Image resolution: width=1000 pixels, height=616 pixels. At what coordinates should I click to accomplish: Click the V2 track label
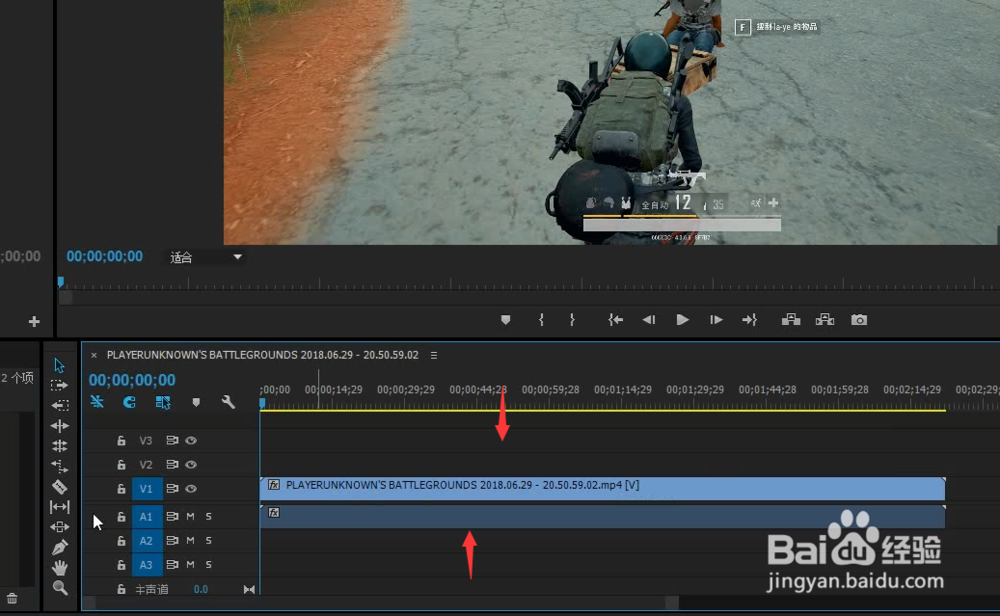click(146, 465)
